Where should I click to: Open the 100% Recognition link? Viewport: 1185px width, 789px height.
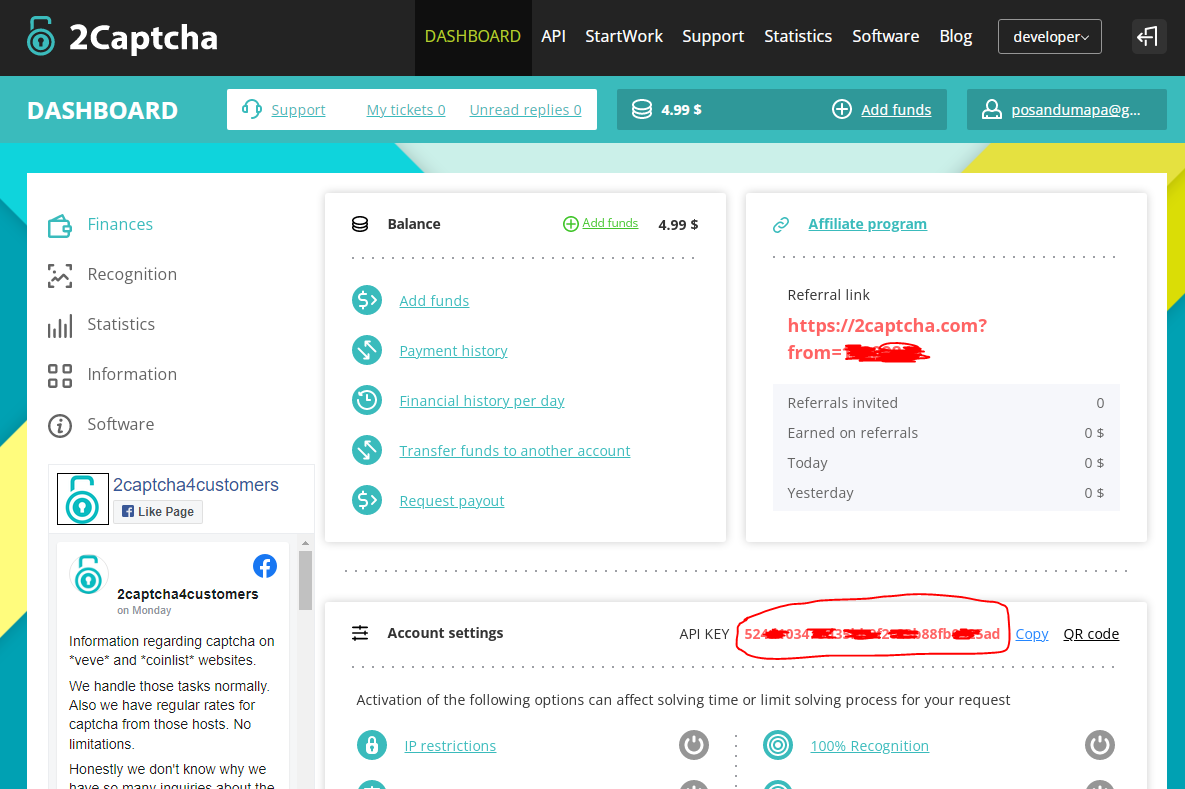[869, 746]
